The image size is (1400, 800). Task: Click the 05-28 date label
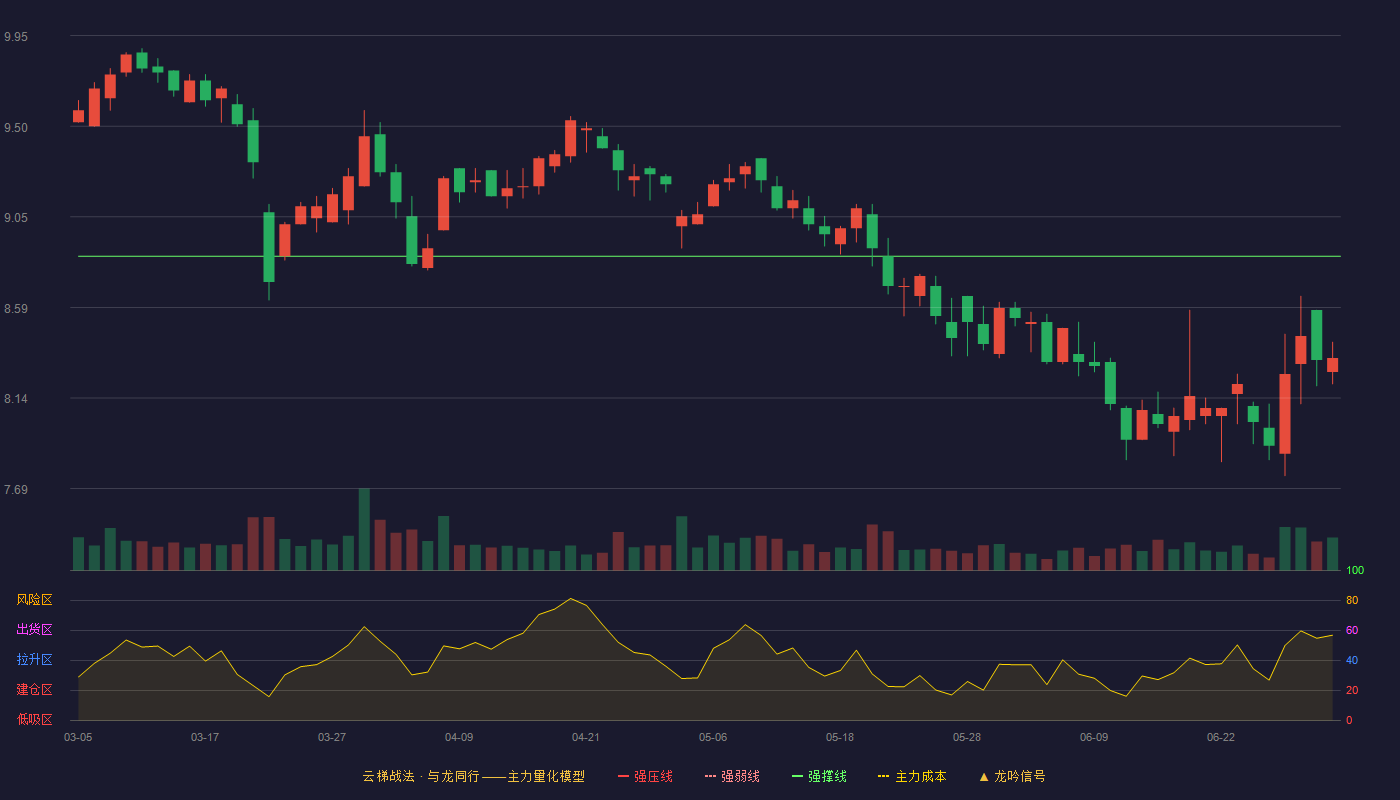967,737
